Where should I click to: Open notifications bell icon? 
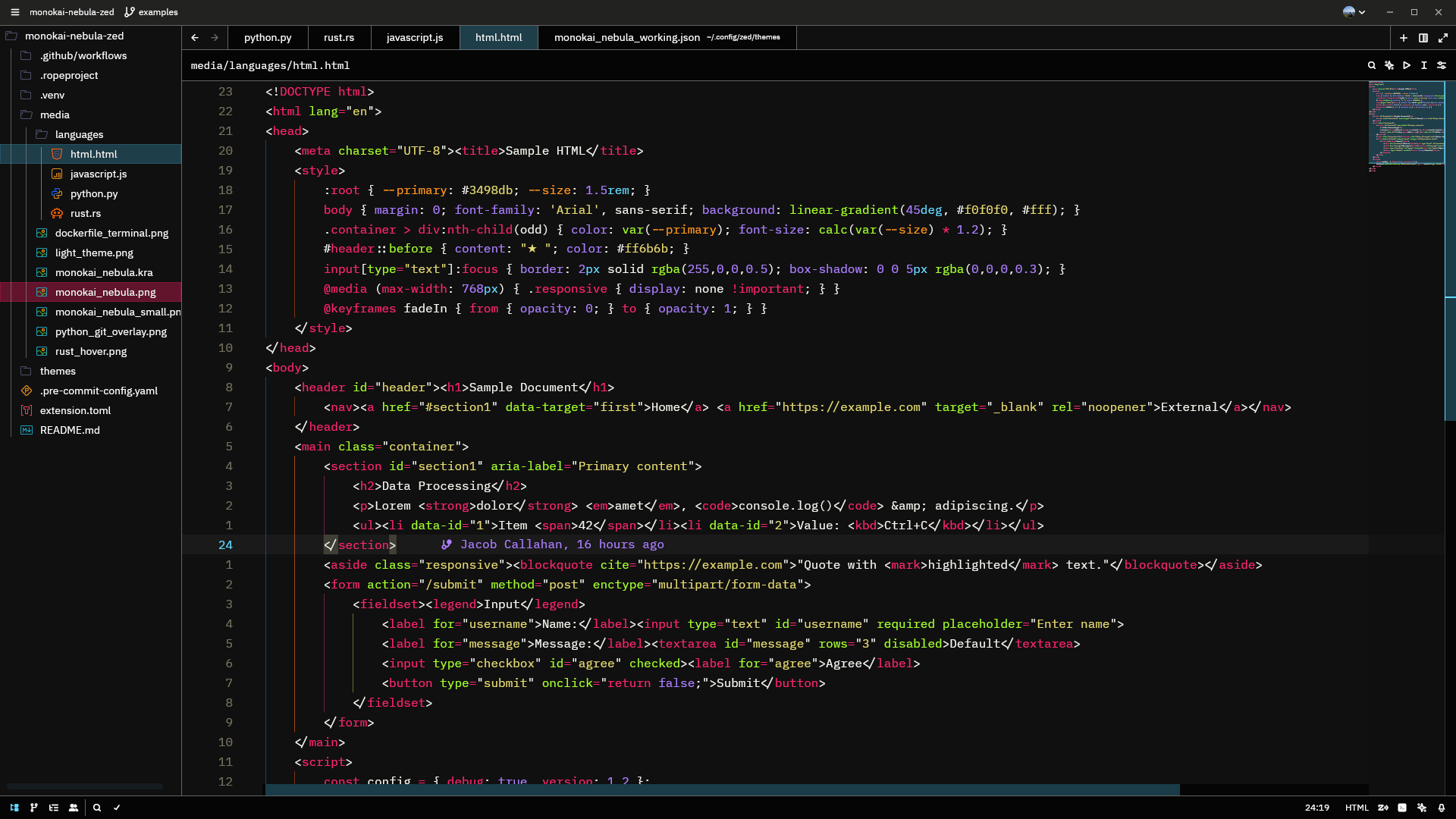[x=1442, y=808]
